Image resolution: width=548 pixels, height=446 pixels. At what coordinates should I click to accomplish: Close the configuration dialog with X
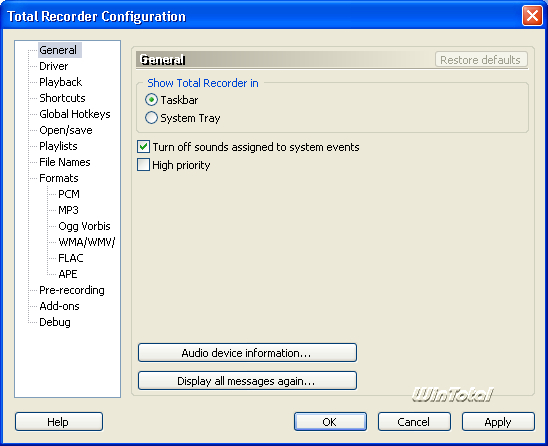[x=532, y=16]
